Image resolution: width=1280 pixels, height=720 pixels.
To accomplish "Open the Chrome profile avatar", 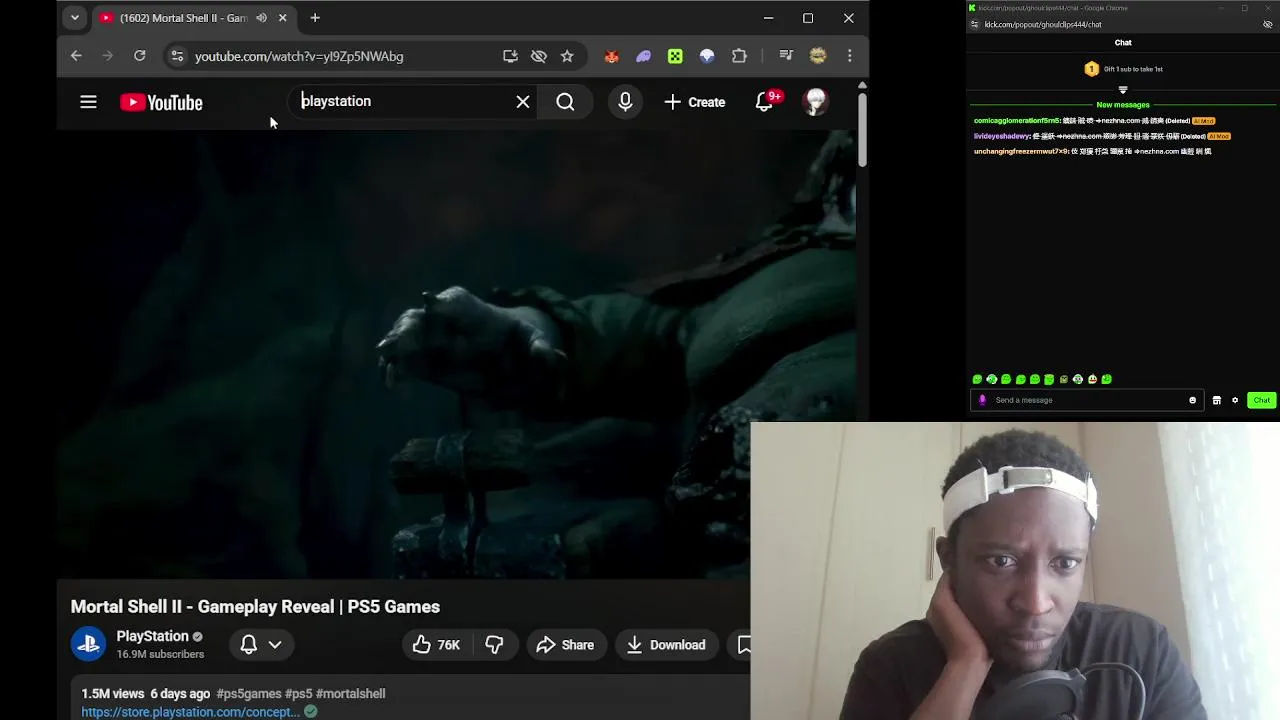I will pyautogui.click(x=818, y=56).
